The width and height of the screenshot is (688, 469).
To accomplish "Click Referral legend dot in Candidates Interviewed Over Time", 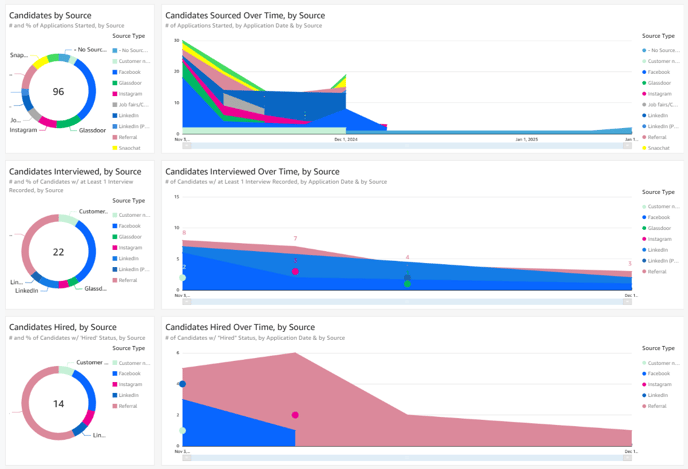I will click(x=644, y=272).
